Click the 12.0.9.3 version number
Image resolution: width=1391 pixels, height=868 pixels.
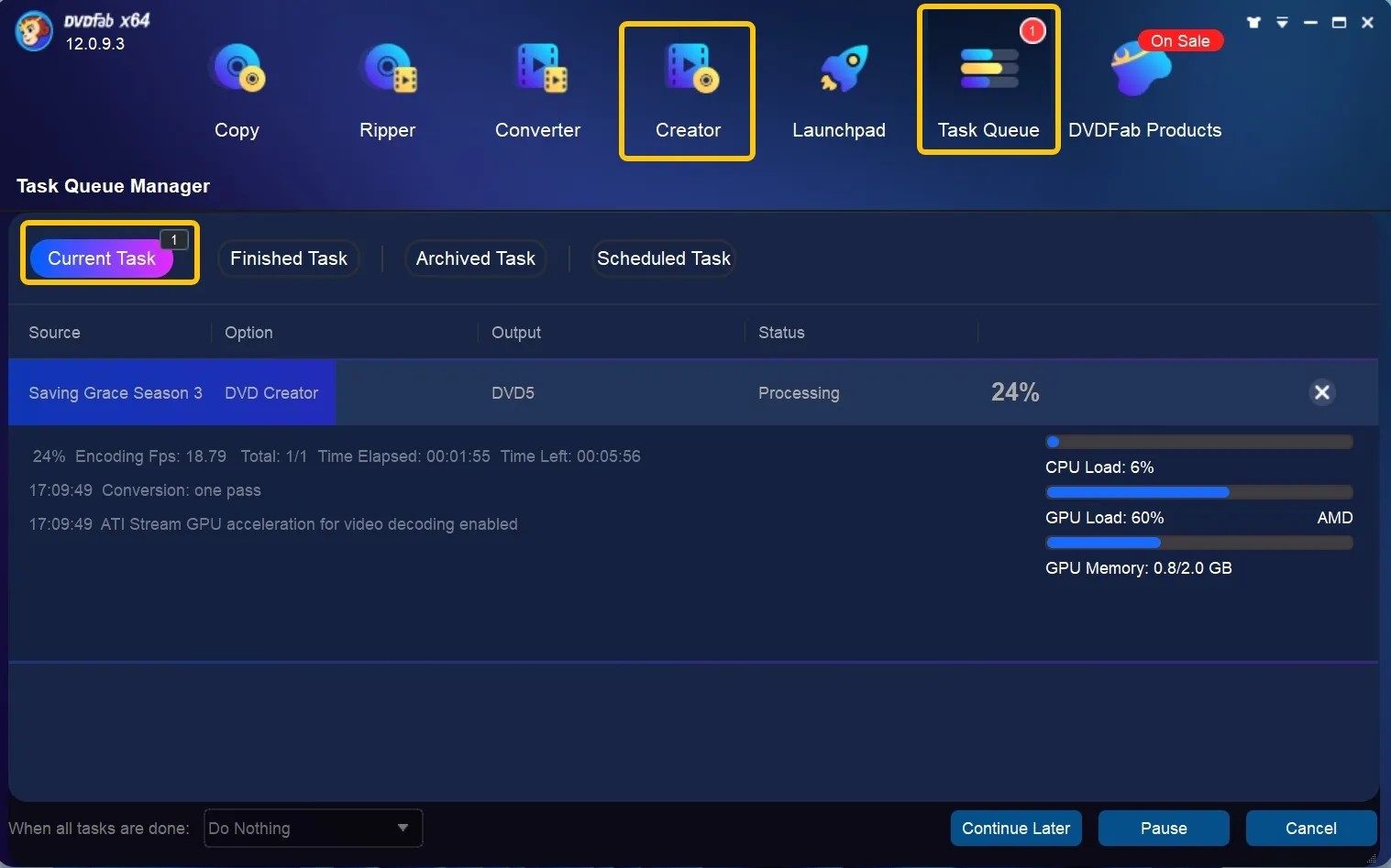(94, 44)
